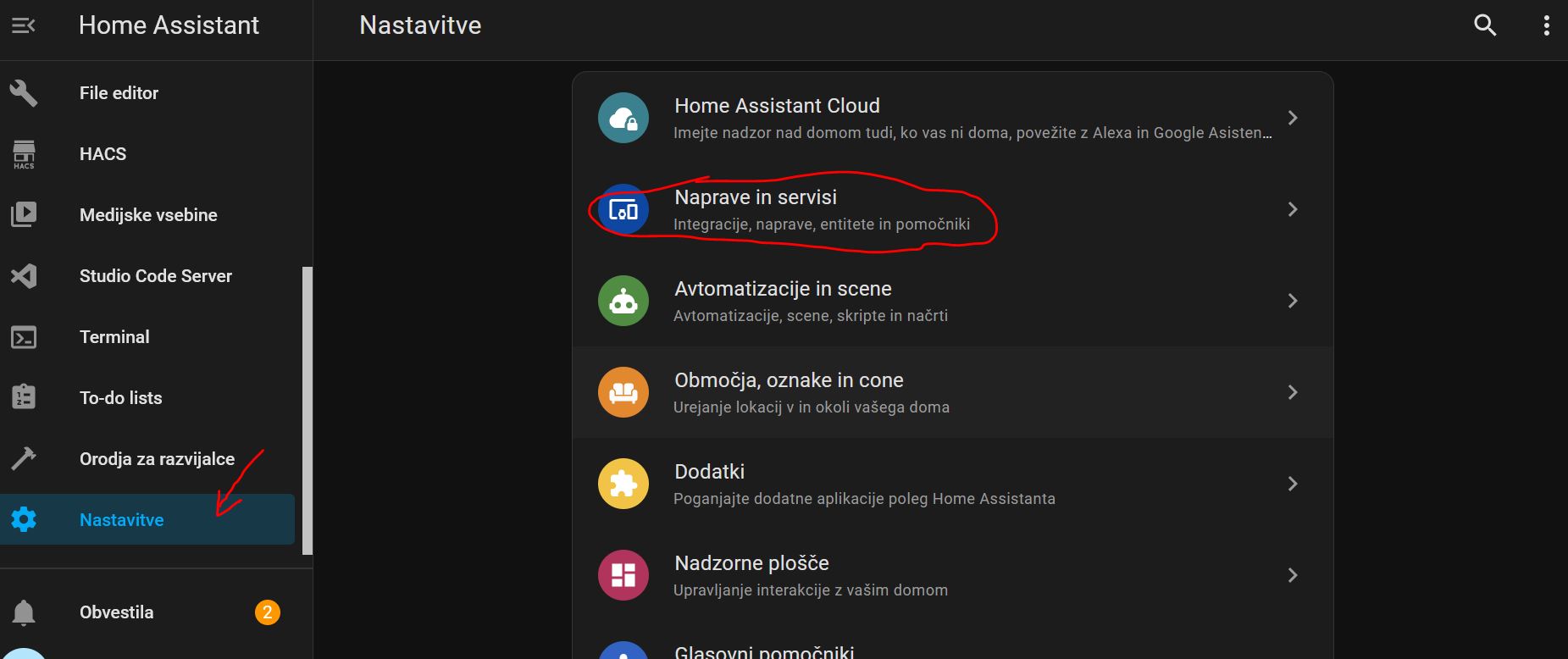Click the Naprave in servisi devices icon
The image size is (1568, 659).
(623, 209)
